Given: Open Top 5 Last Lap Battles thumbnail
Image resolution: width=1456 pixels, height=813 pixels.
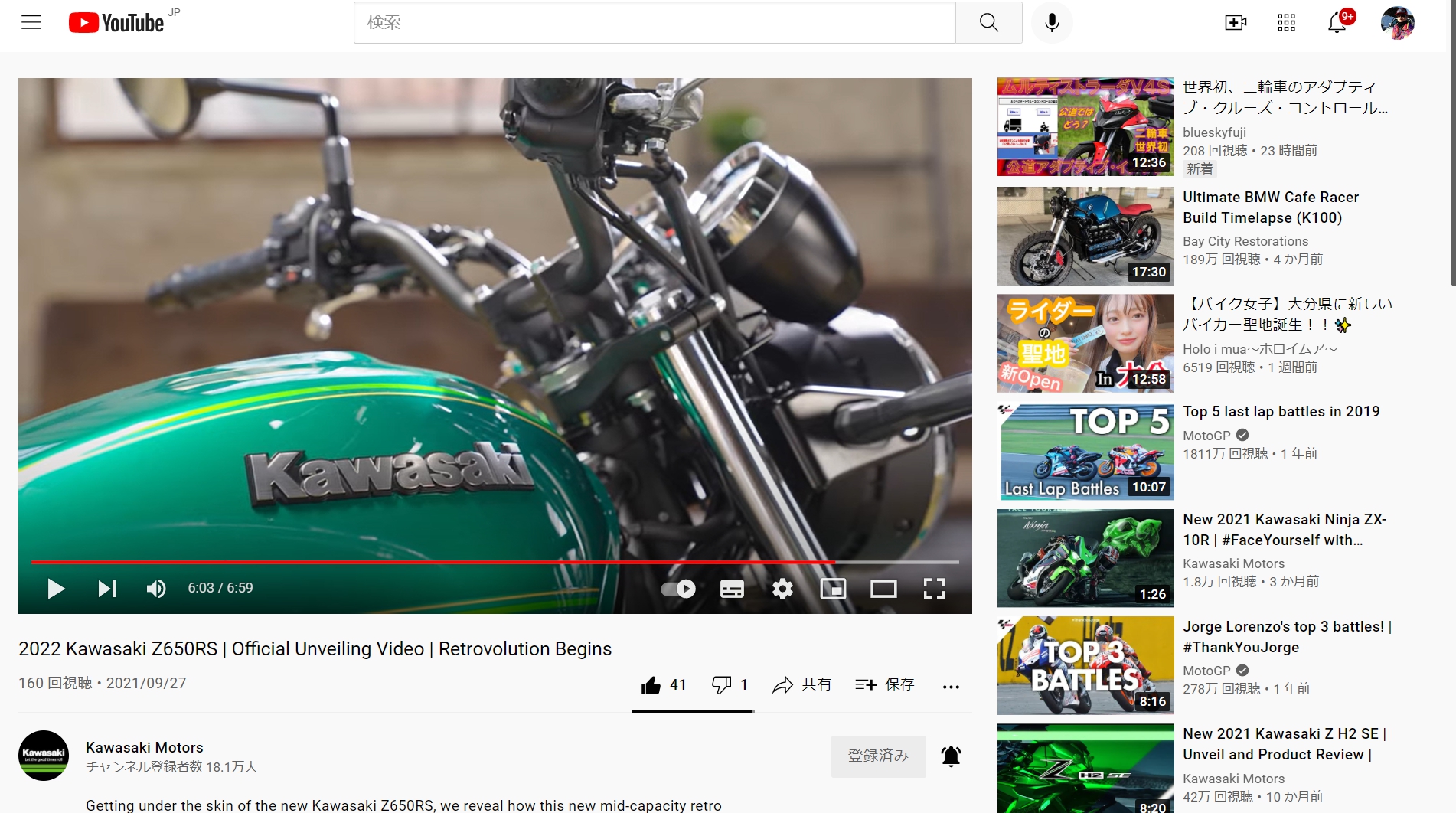Looking at the screenshot, I should click(1085, 451).
